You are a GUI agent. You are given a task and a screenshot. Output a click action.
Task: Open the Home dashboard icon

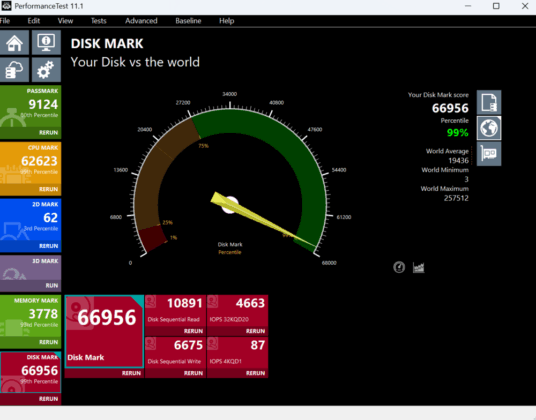click(x=14, y=42)
